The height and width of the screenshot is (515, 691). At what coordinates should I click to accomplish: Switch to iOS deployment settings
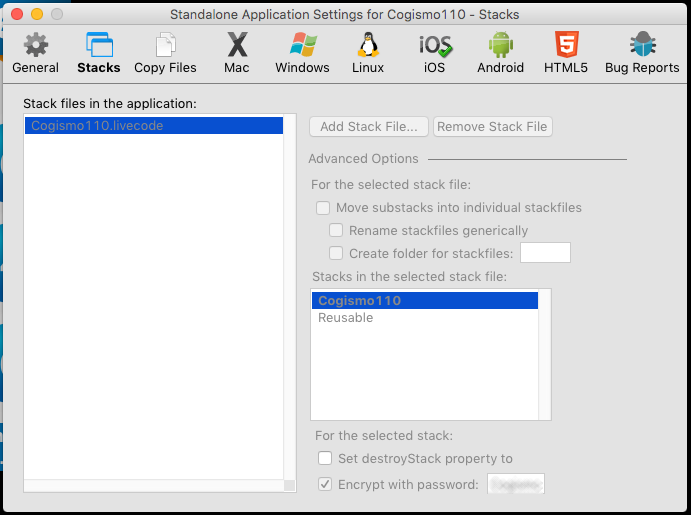(434, 52)
